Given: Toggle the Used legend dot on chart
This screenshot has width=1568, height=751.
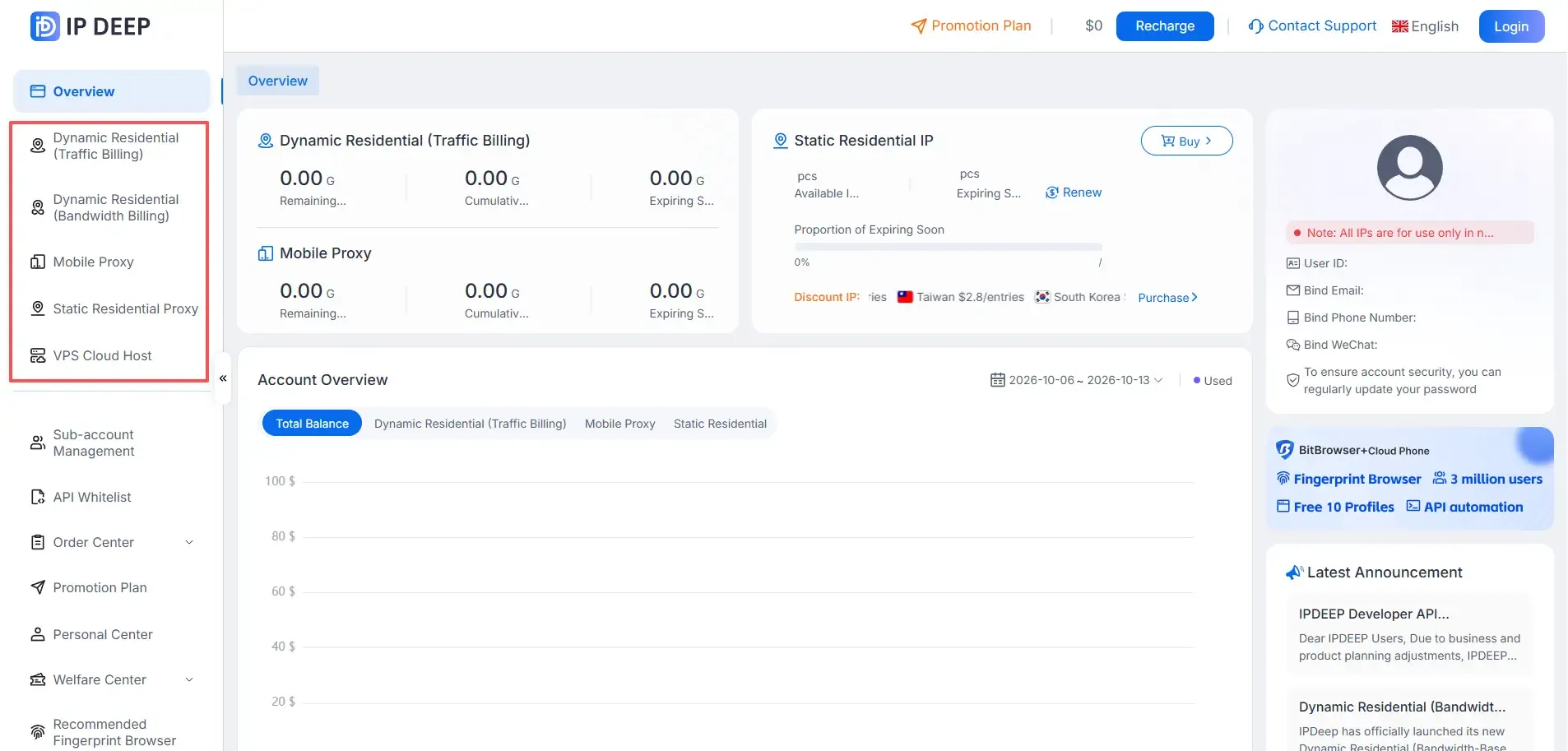Looking at the screenshot, I should 1197,380.
